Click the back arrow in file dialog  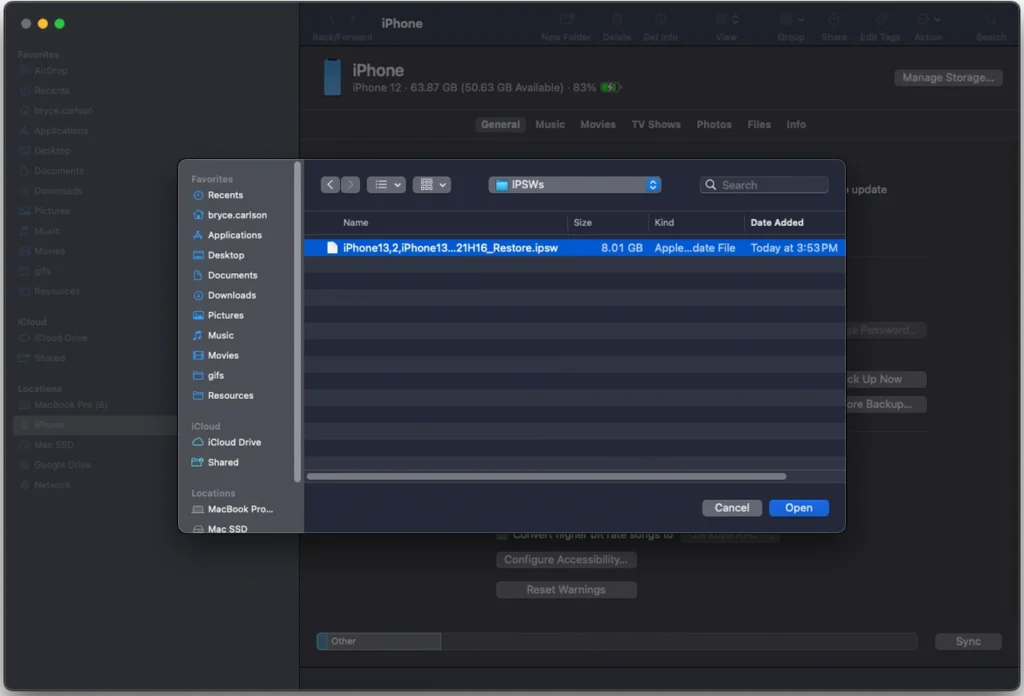tap(331, 185)
